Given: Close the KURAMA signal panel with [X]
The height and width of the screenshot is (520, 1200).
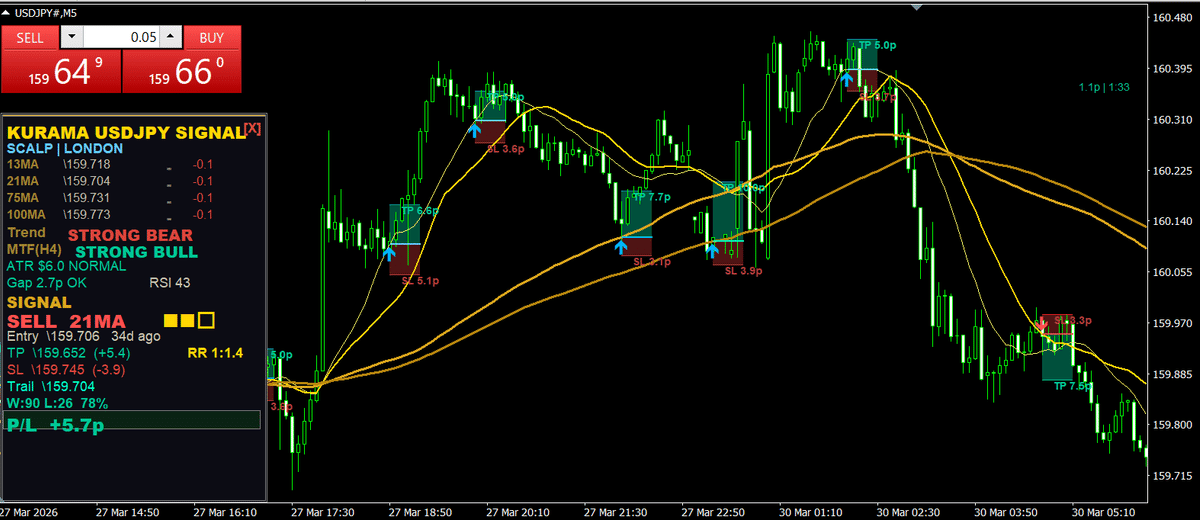Looking at the screenshot, I should pos(252,129).
